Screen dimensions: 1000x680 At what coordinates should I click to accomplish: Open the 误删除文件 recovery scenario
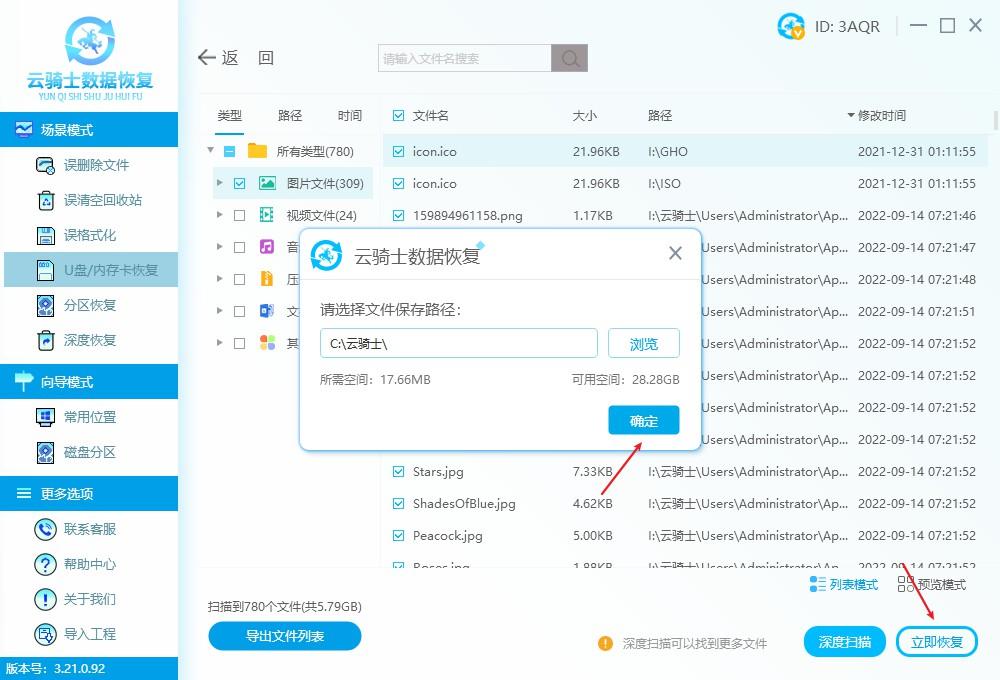pos(89,165)
